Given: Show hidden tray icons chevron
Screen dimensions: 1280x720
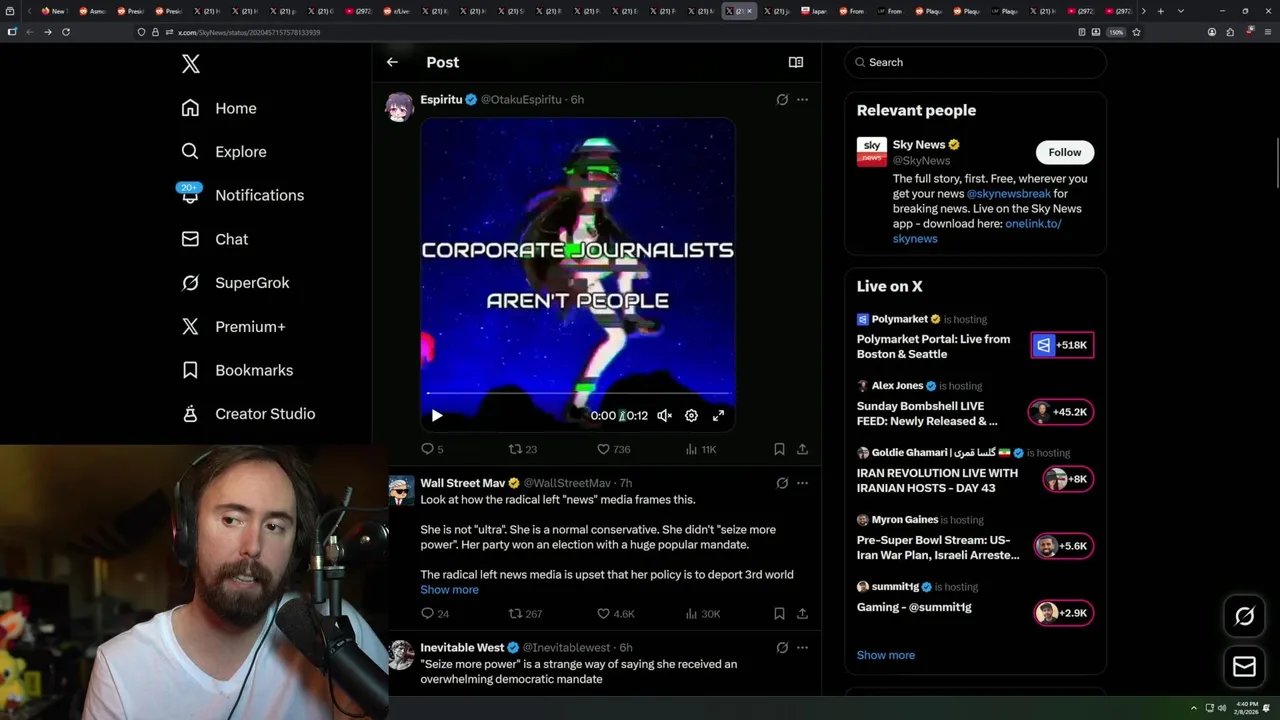Looking at the screenshot, I should tap(1193, 708).
